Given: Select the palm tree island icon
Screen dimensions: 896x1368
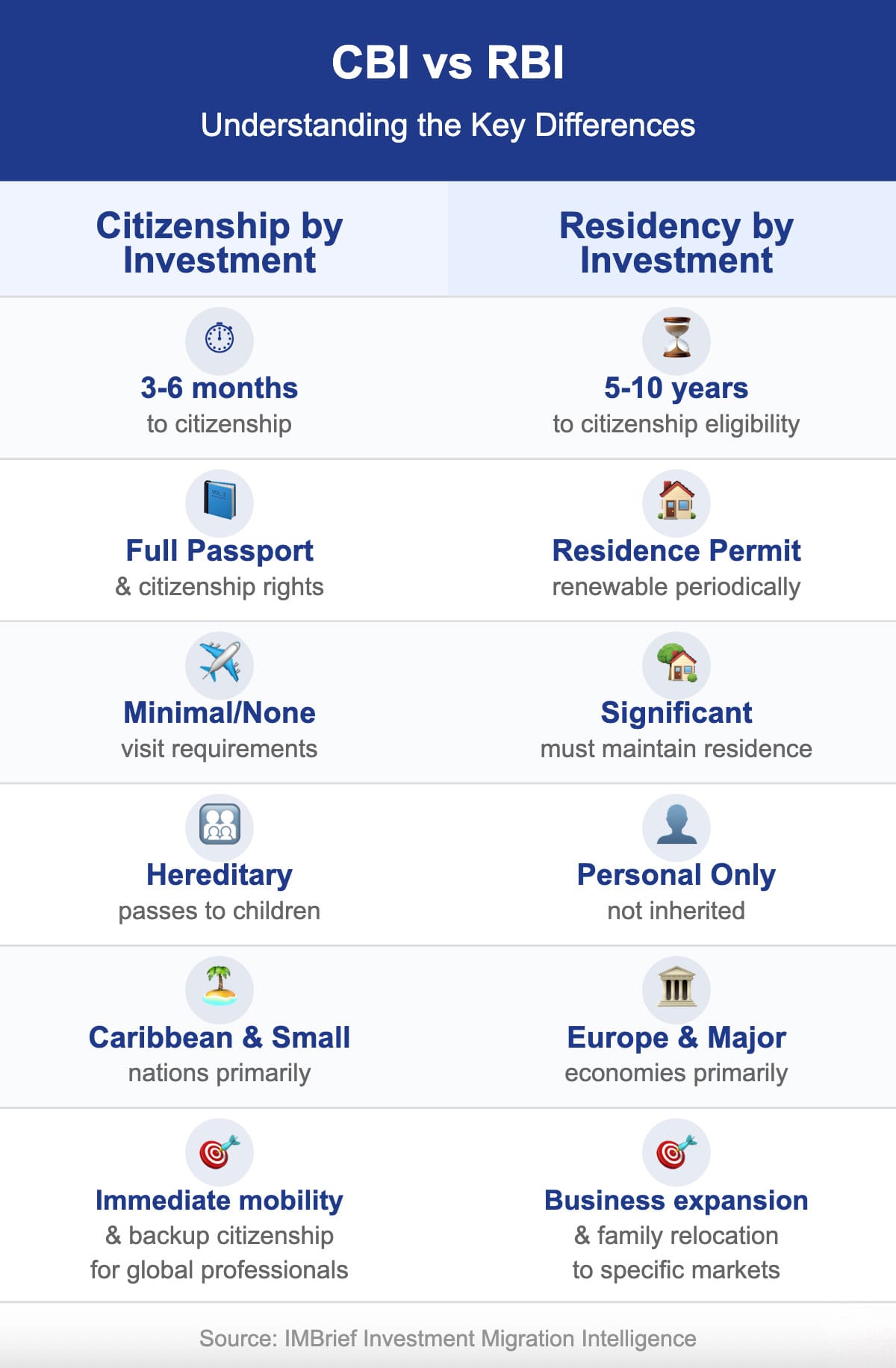Looking at the screenshot, I should pos(220,988).
